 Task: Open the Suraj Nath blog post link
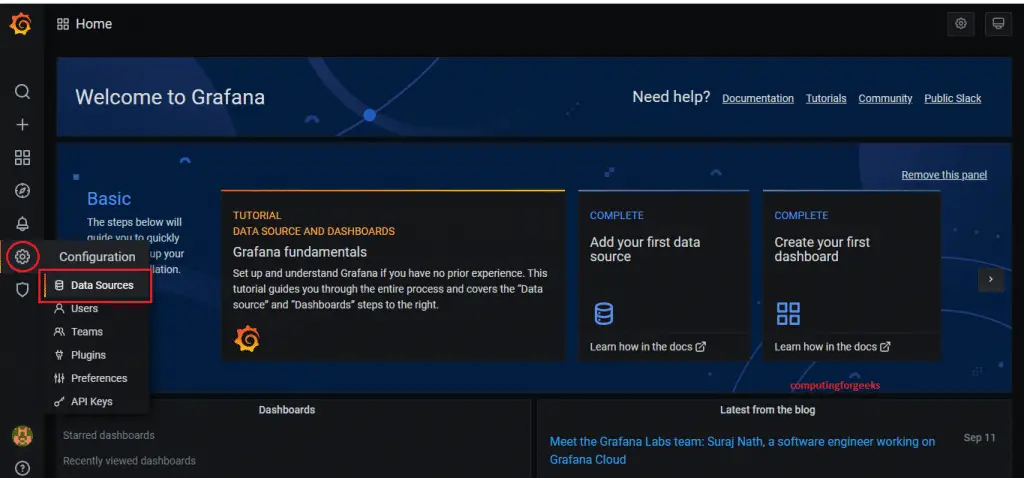point(743,451)
